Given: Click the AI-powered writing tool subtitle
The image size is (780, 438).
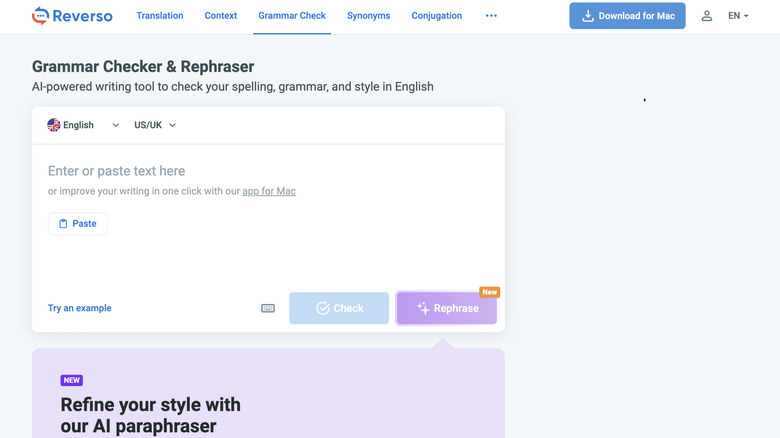Looking at the screenshot, I should coord(232,87).
